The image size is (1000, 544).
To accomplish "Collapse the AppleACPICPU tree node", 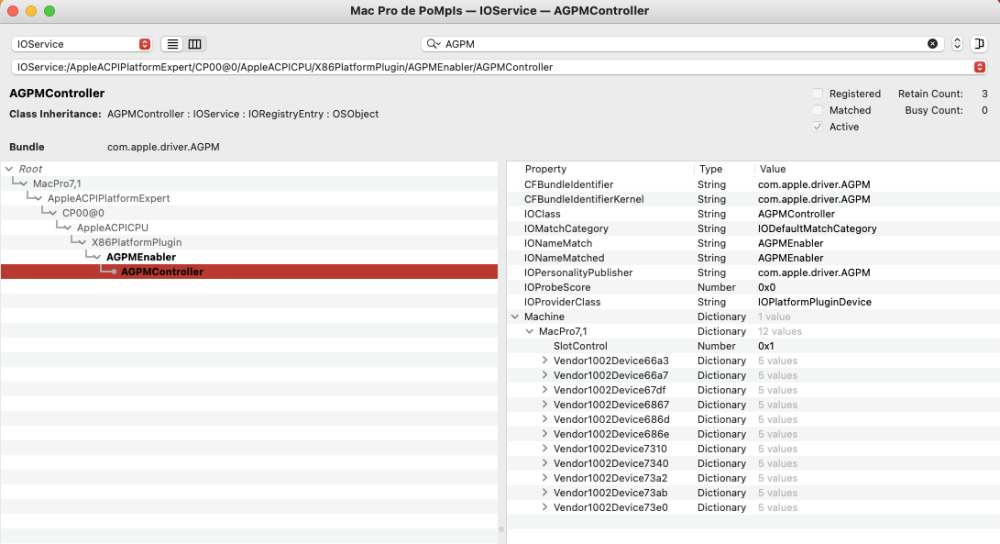I will click(68, 228).
